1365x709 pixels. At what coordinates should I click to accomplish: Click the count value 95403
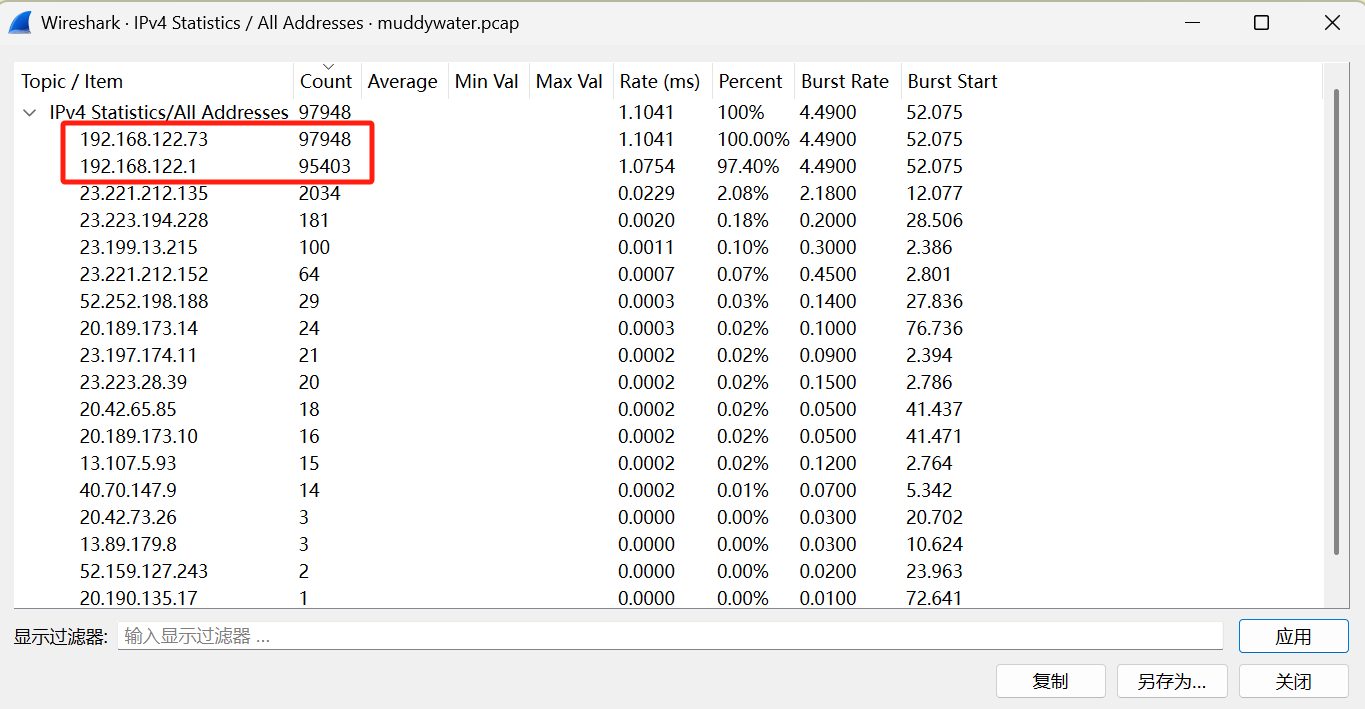click(x=325, y=166)
